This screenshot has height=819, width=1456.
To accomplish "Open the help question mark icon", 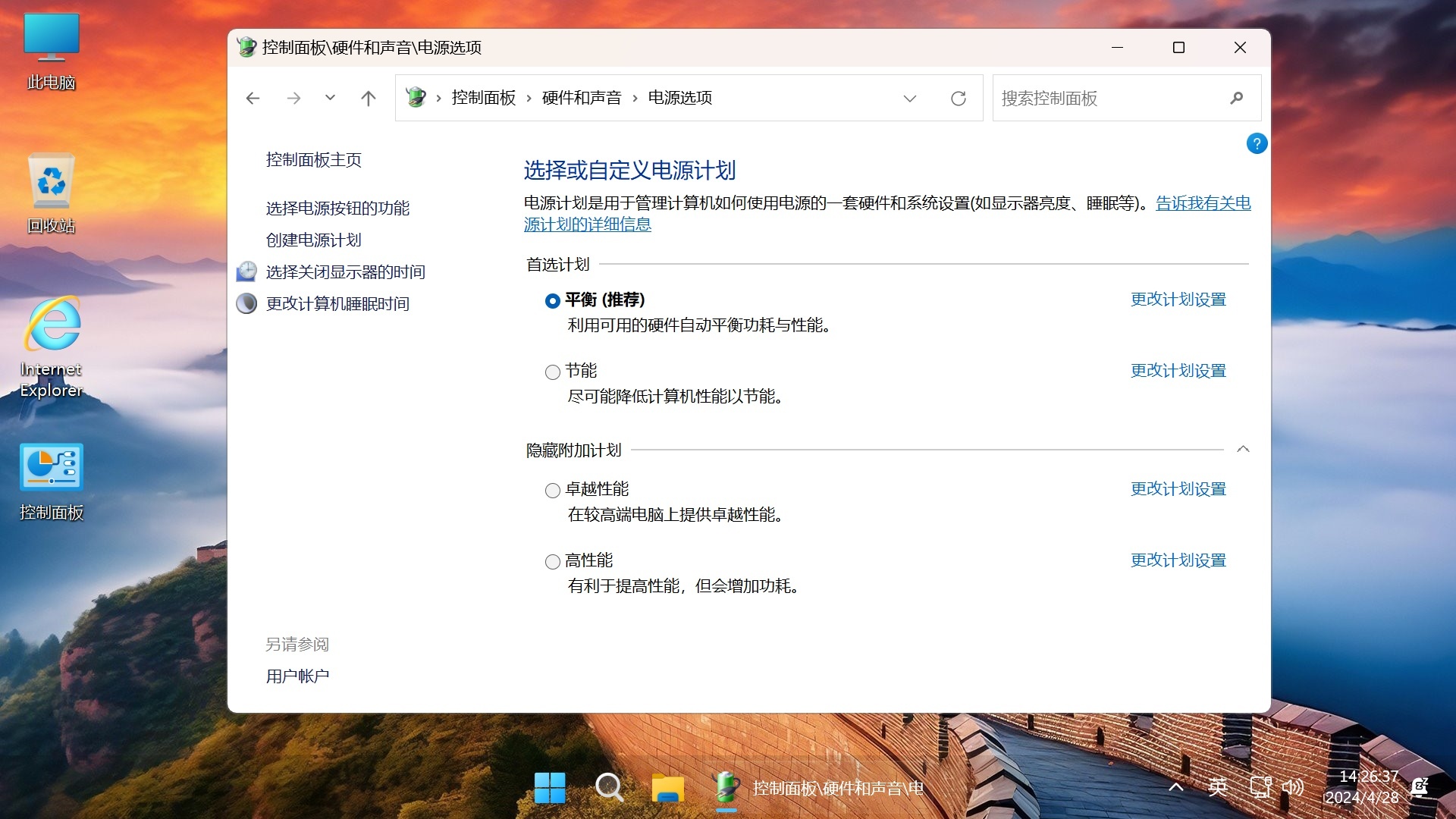I will (x=1257, y=143).
